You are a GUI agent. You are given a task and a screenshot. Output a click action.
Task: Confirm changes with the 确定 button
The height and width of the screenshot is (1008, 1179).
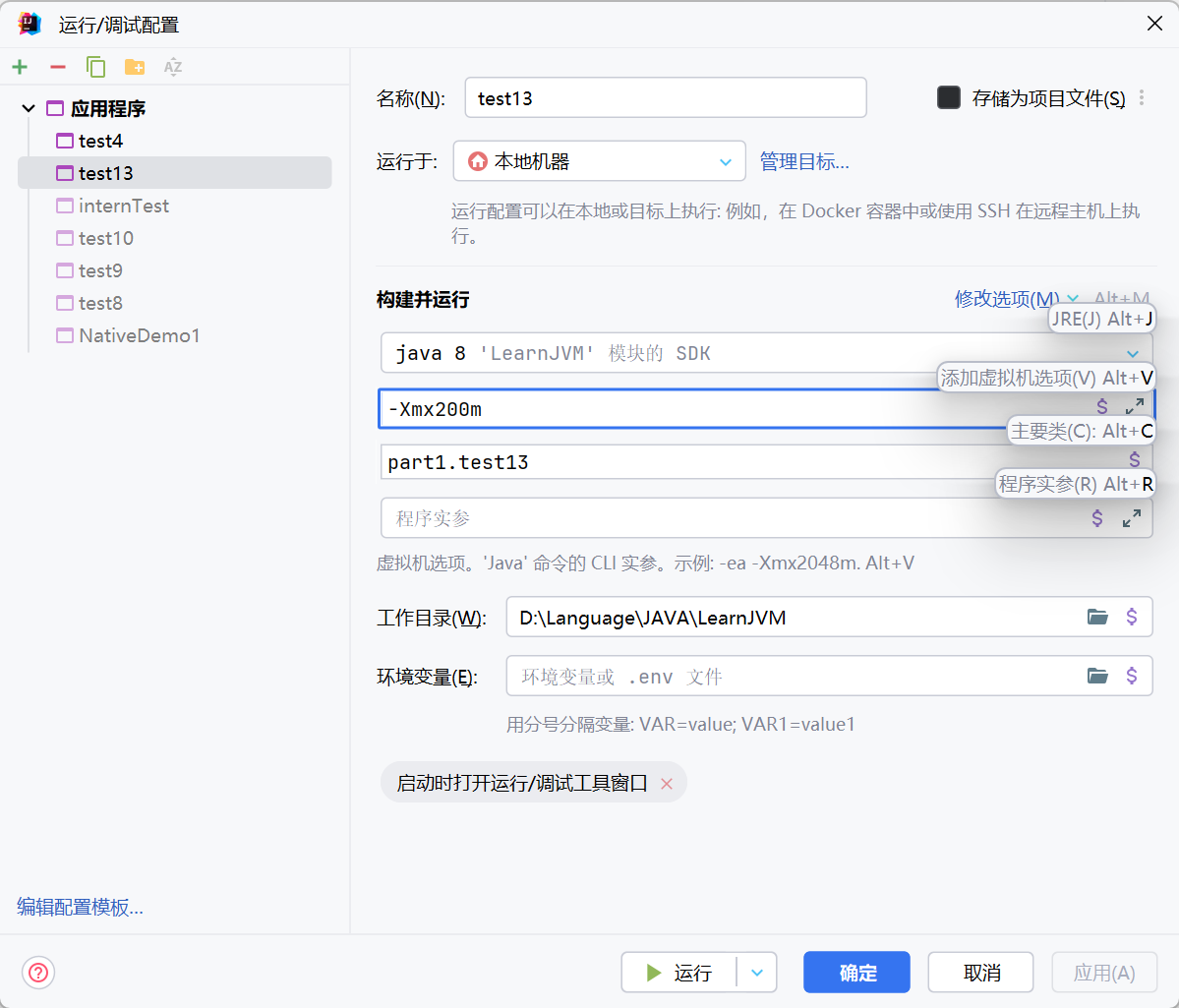855,973
